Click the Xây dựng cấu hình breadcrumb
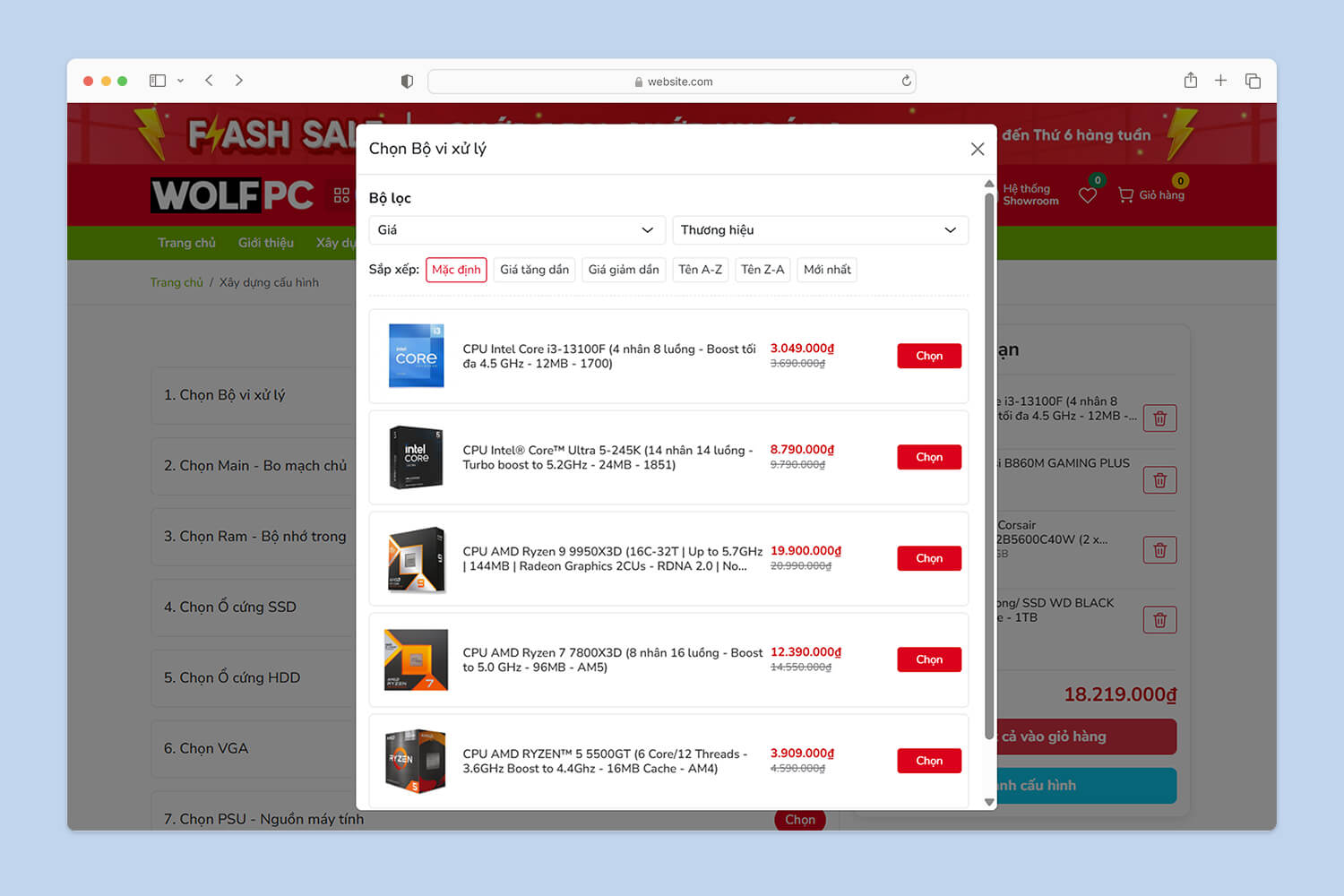1344x896 pixels. [x=269, y=282]
